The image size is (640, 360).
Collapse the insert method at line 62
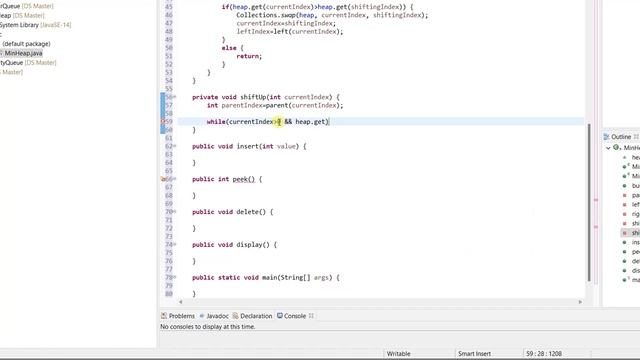pyautogui.click(x=175, y=146)
